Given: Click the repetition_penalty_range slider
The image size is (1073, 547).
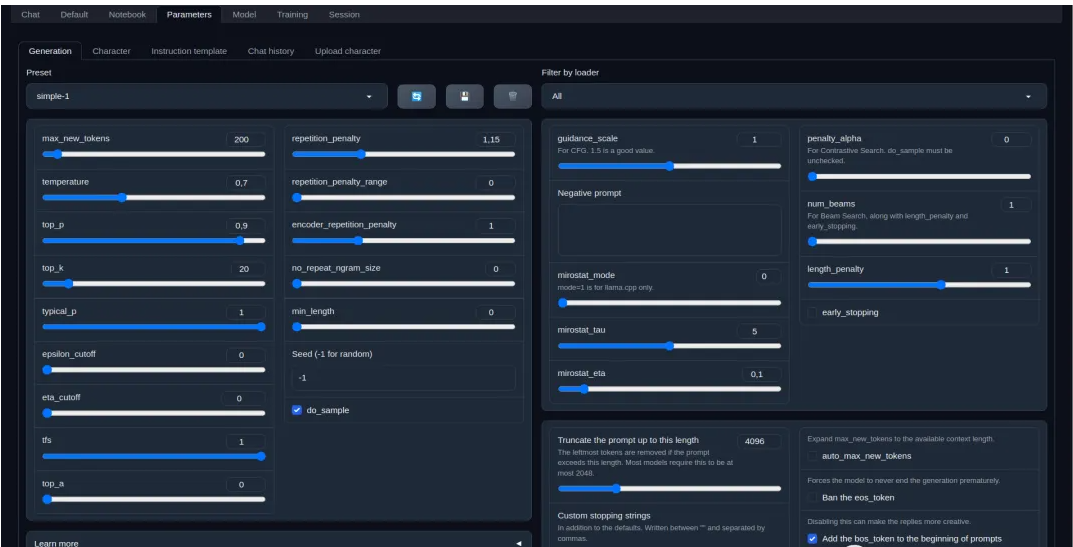Looking at the screenshot, I should (404, 197).
